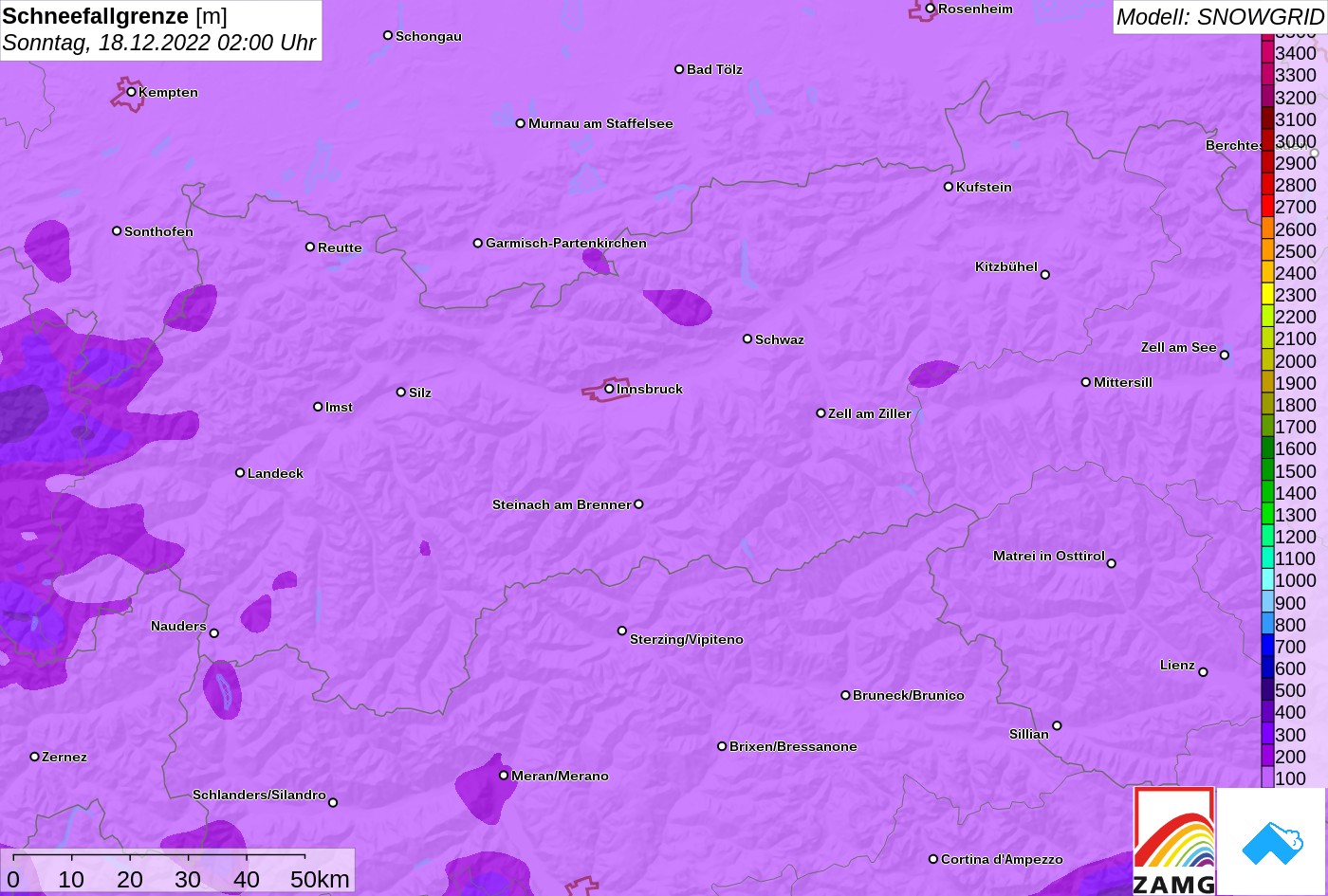Click the Kempten city marker dot
The image size is (1328, 896).
tap(132, 92)
